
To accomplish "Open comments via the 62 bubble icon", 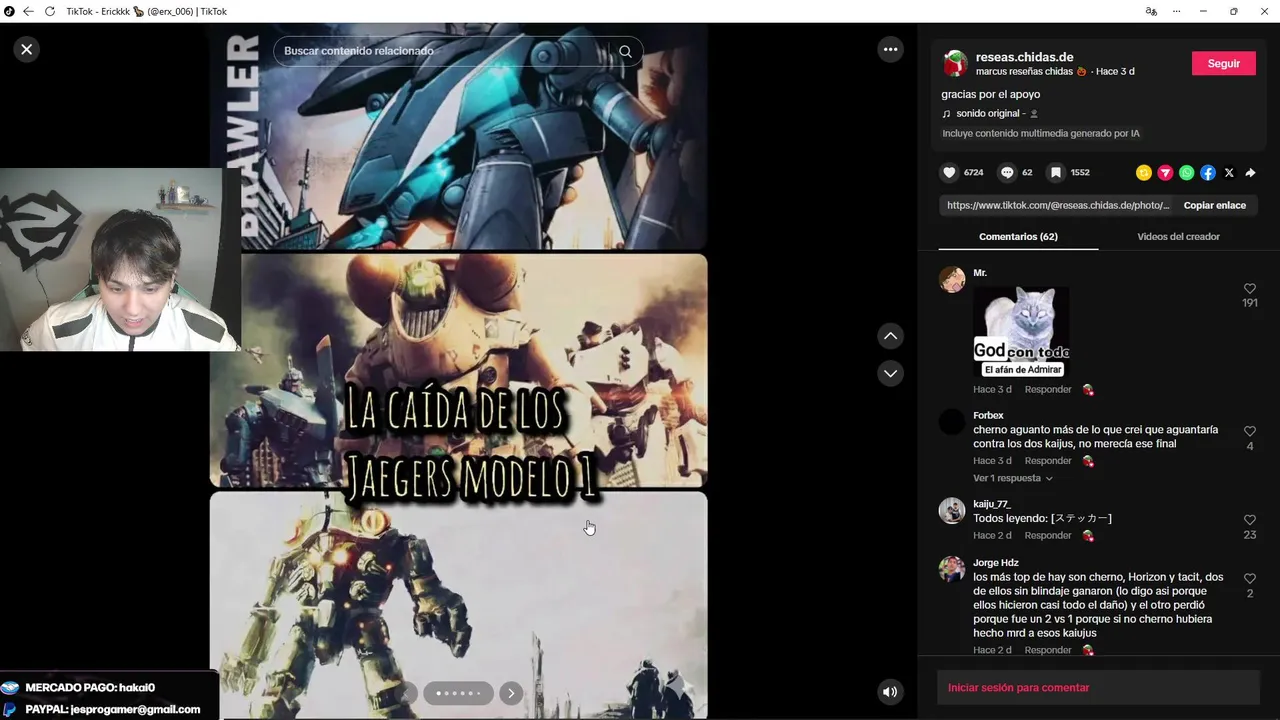I will [x=1007, y=172].
